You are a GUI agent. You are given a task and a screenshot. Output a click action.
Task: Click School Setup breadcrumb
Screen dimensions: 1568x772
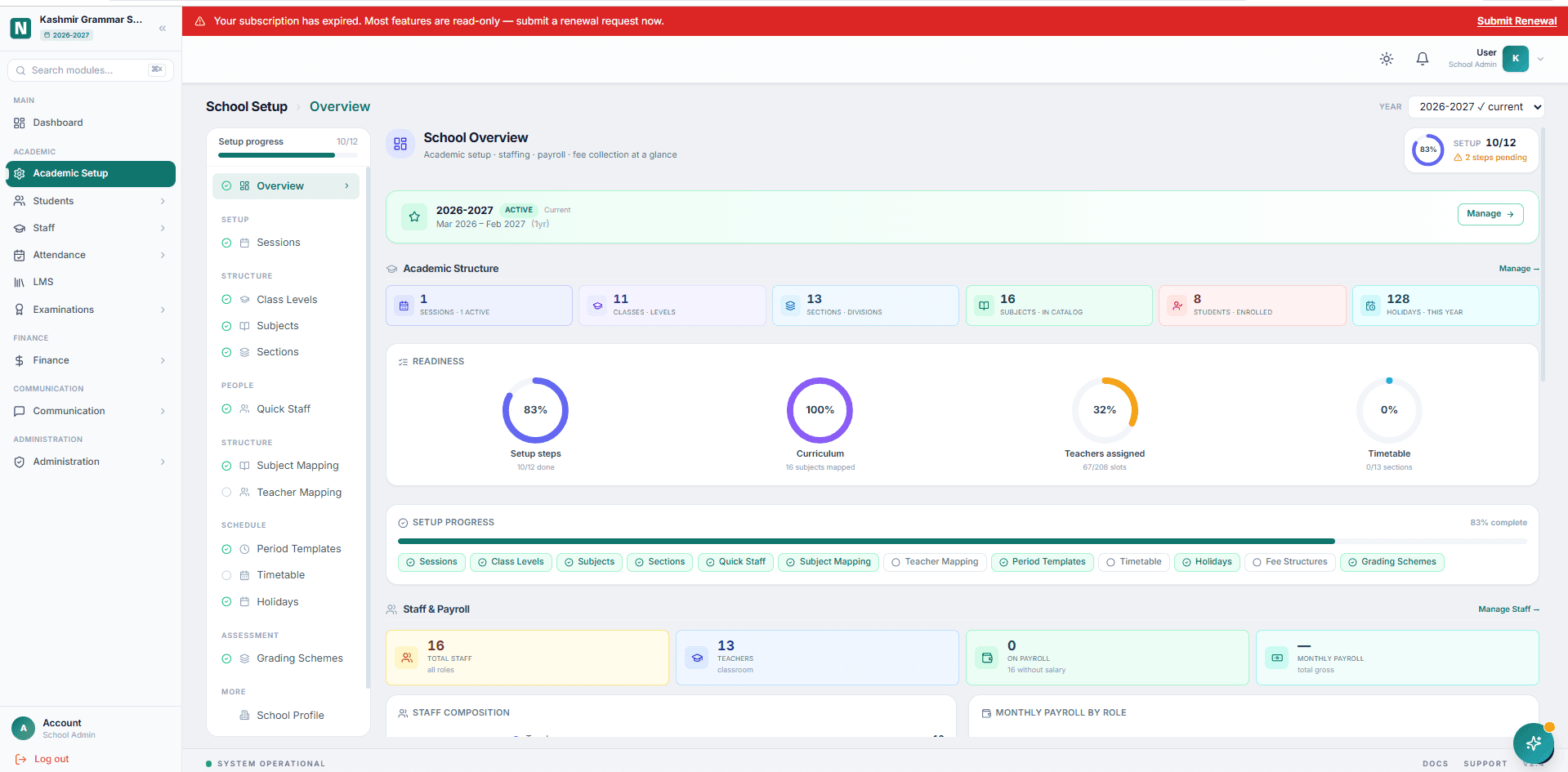(247, 107)
